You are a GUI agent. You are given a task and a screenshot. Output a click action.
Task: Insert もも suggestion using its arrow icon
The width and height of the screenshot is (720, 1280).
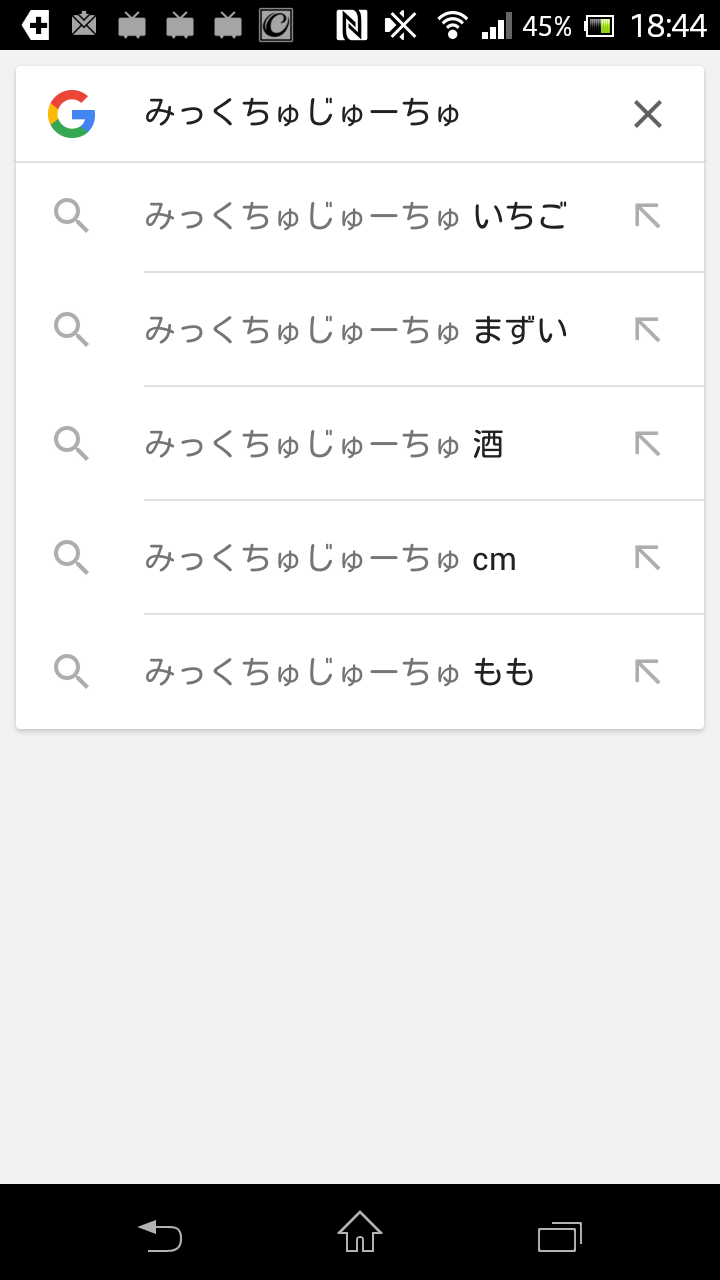click(x=648, y=672)
